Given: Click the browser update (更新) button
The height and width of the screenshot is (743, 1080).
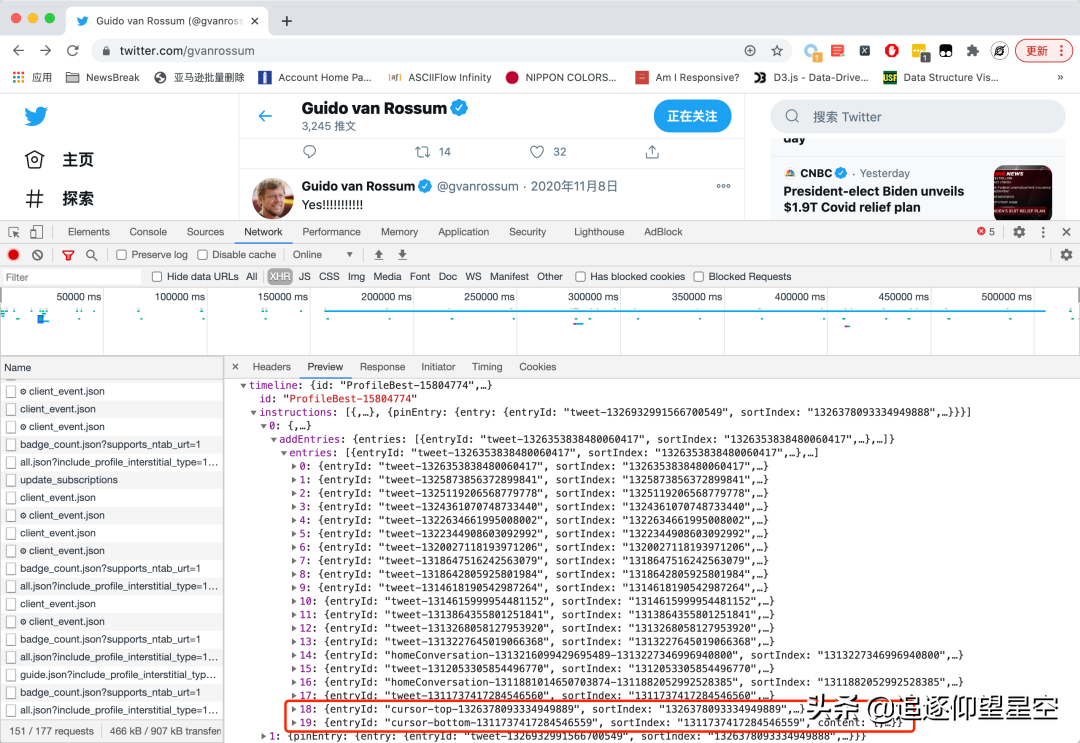Looking at the screenshot, I should point(1043,50).
